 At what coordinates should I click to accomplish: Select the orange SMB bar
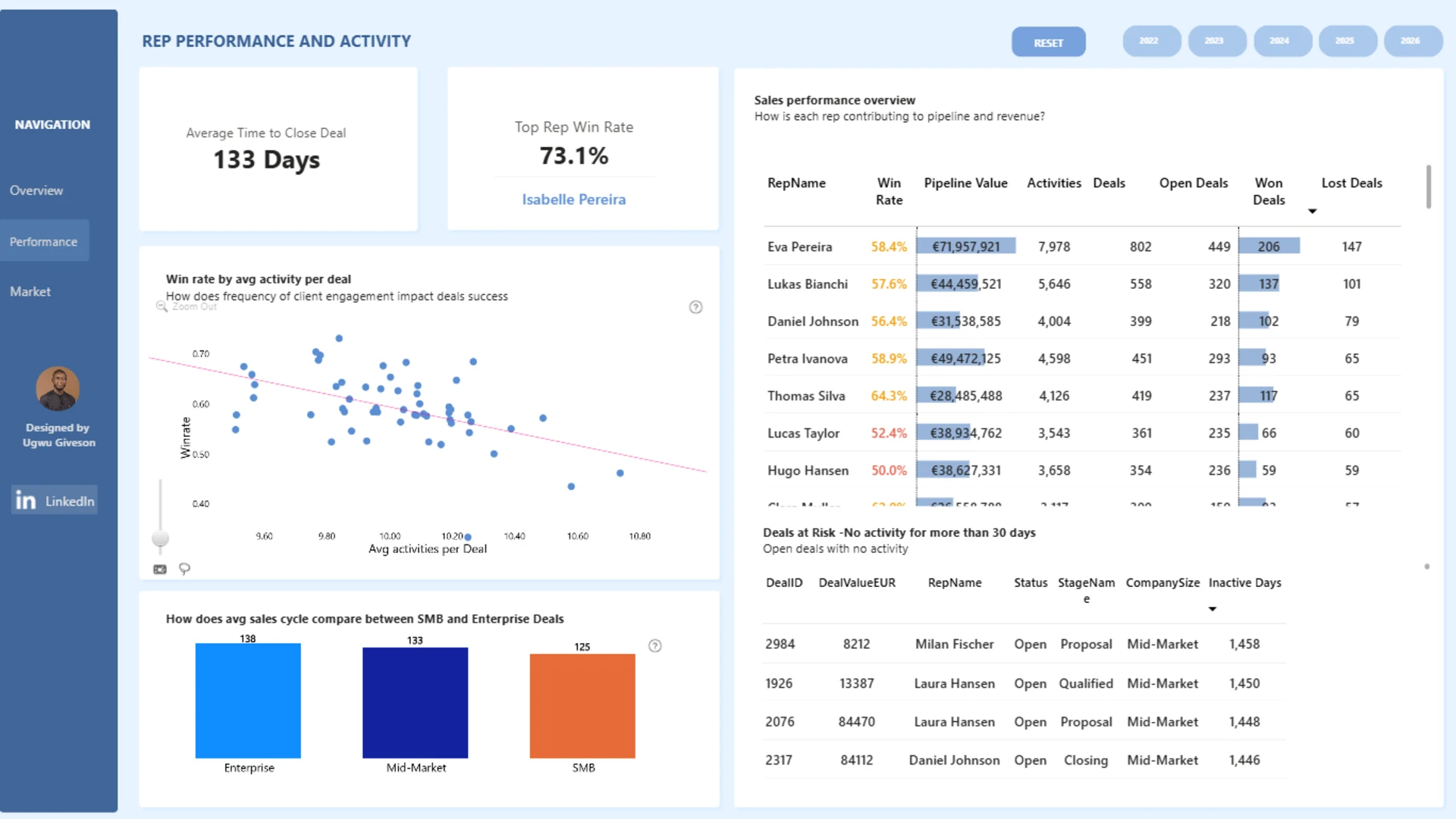pos(582,706)
